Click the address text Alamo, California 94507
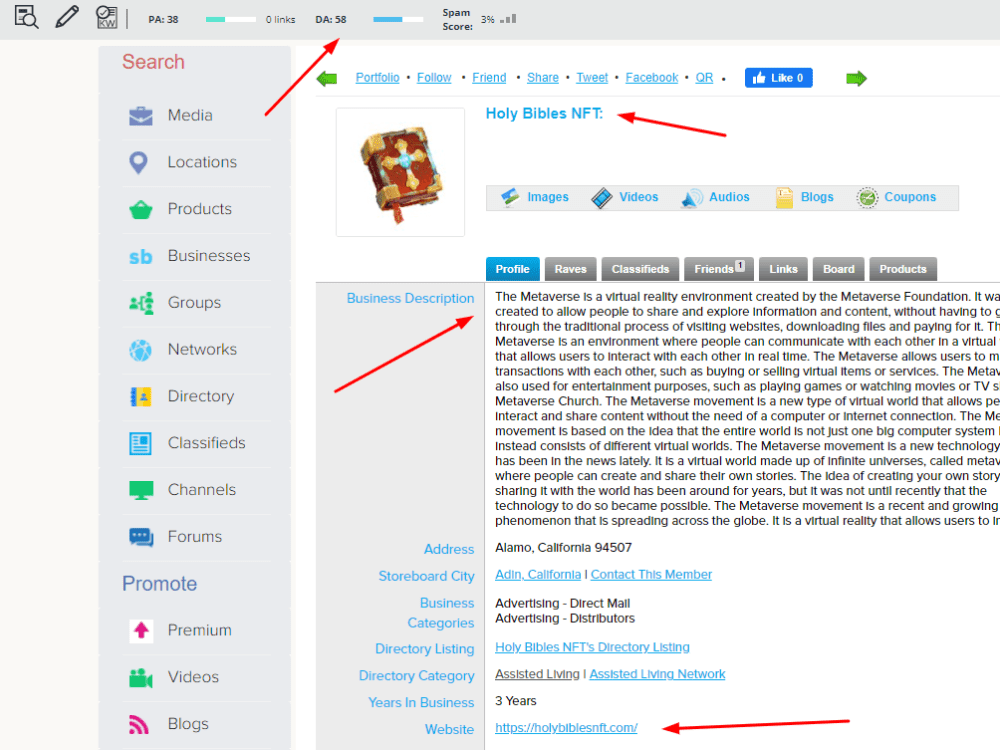 pyautogui.click(x=563, y=548)
